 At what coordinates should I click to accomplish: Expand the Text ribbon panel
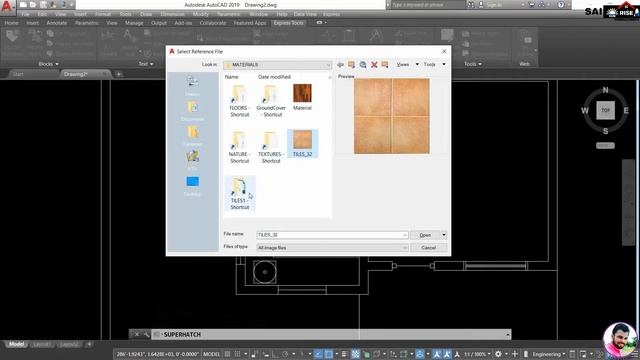(146, 64)
